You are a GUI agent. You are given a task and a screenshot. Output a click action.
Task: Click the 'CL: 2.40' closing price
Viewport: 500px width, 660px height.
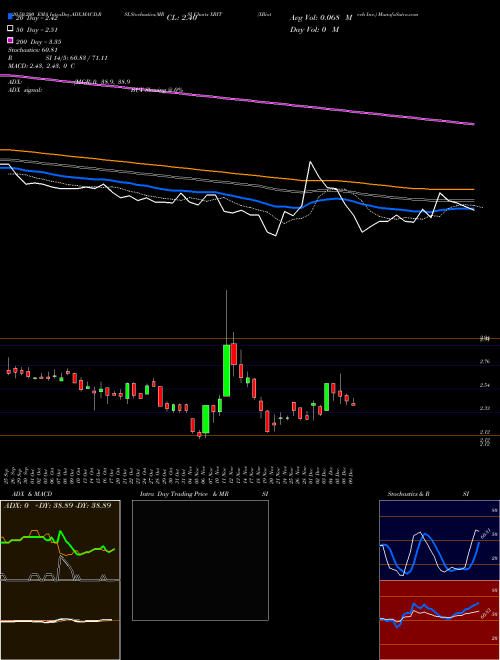pyautogui.click(x=182, y=18)
